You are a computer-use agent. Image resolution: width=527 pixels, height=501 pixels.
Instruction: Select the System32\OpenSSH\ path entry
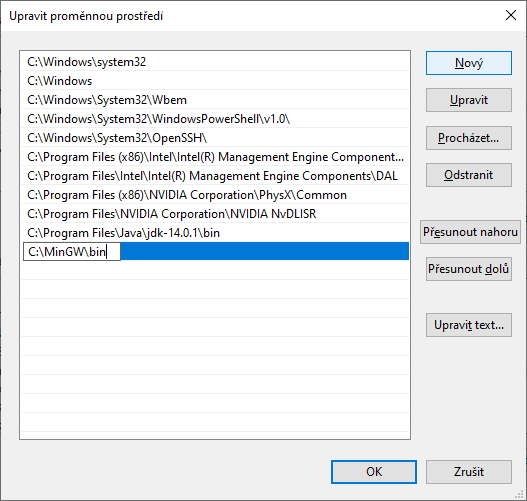(x=215, y=138)
